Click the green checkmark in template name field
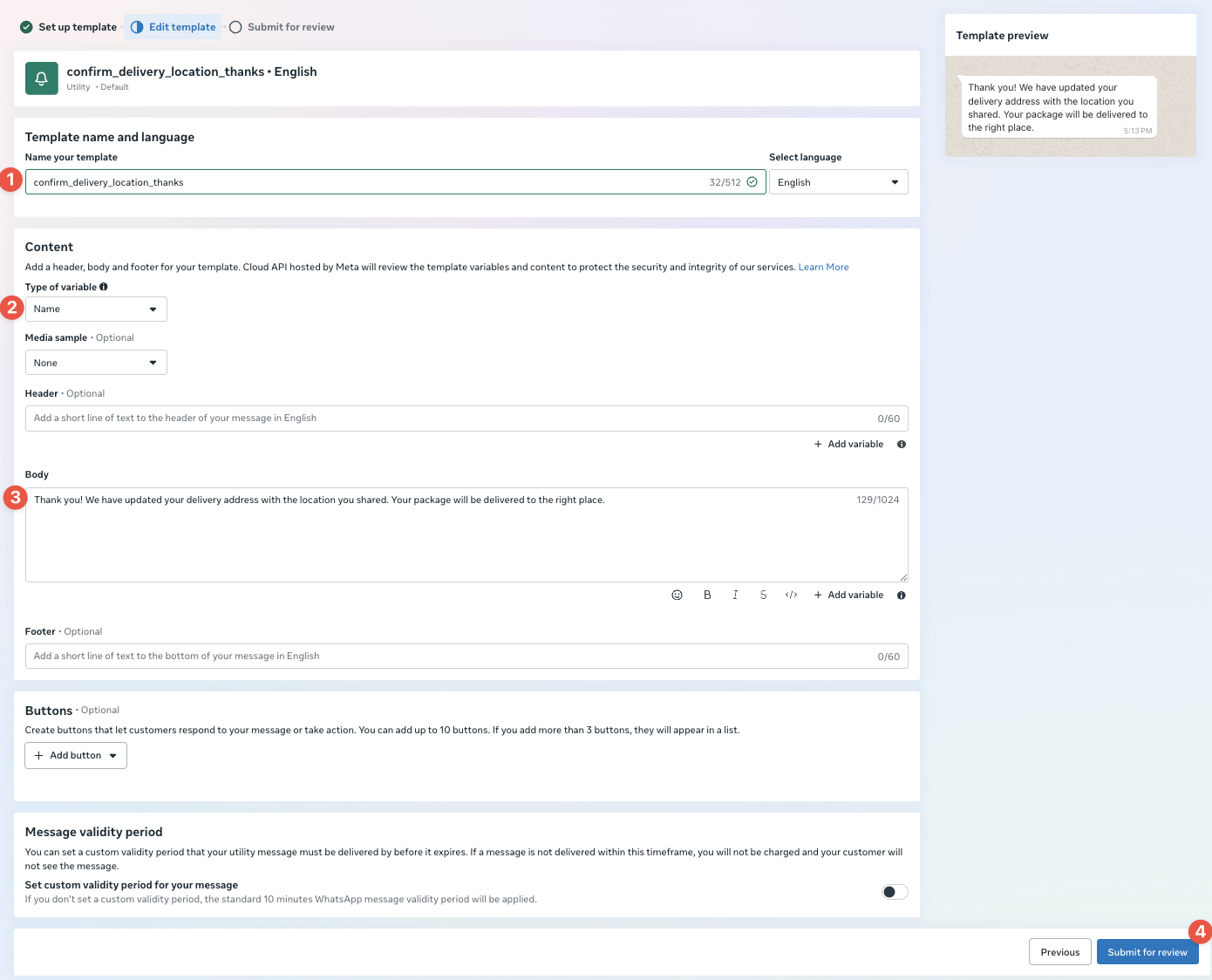The width and height of the screenshot is (1212, 980). click(752, 182)
